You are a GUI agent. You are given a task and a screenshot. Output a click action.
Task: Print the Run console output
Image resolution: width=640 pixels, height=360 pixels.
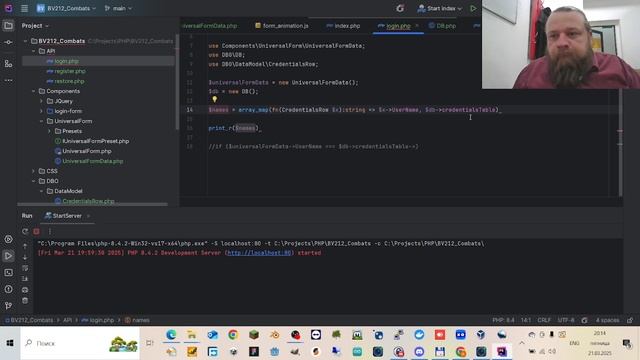pos(25,290)
